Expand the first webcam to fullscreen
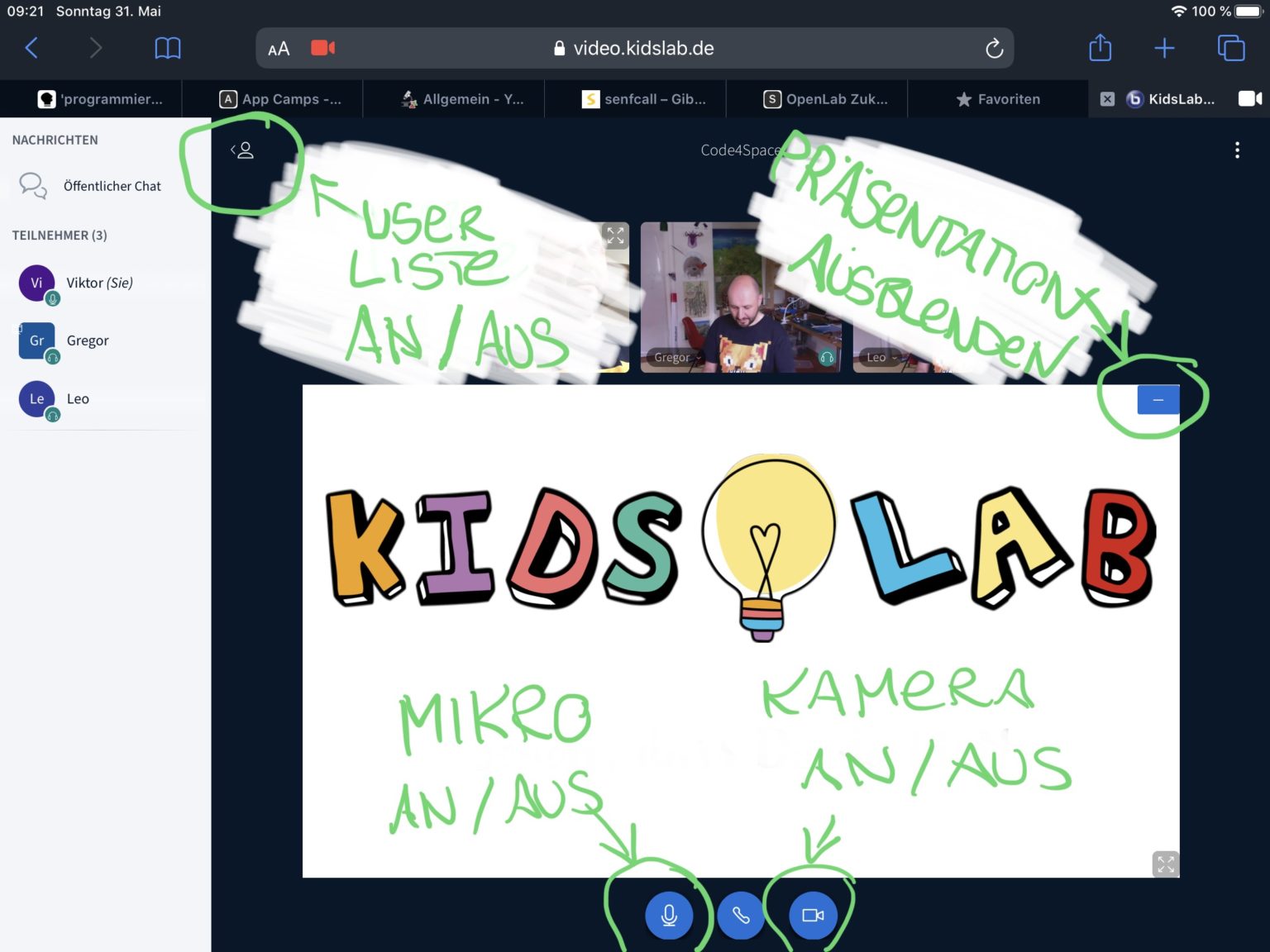This screenshot has width=1270, height=952. (615, 236)
